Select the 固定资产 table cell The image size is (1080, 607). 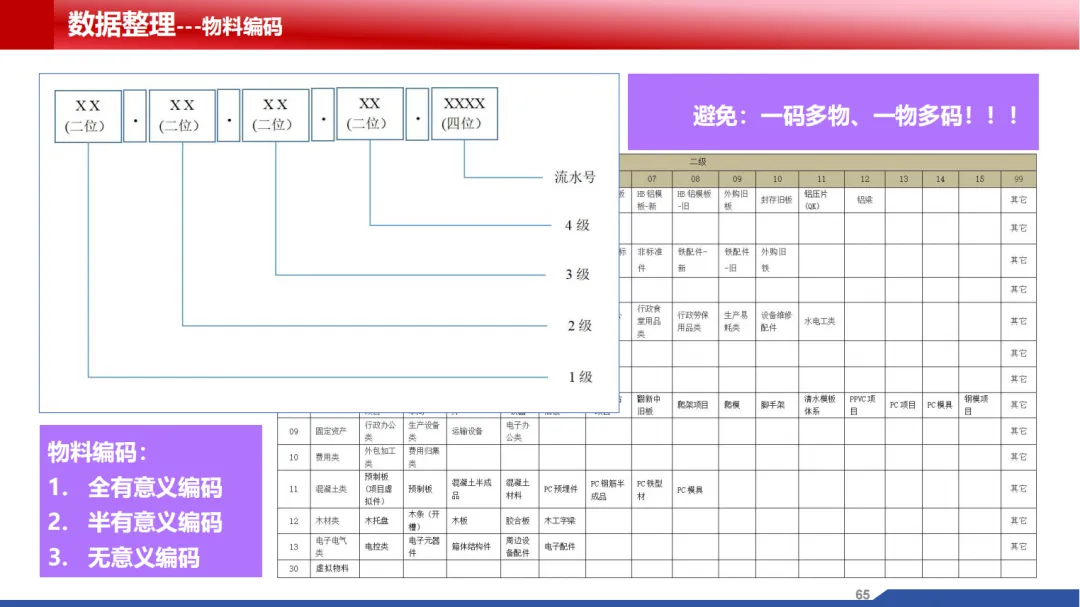click(332, 431)
